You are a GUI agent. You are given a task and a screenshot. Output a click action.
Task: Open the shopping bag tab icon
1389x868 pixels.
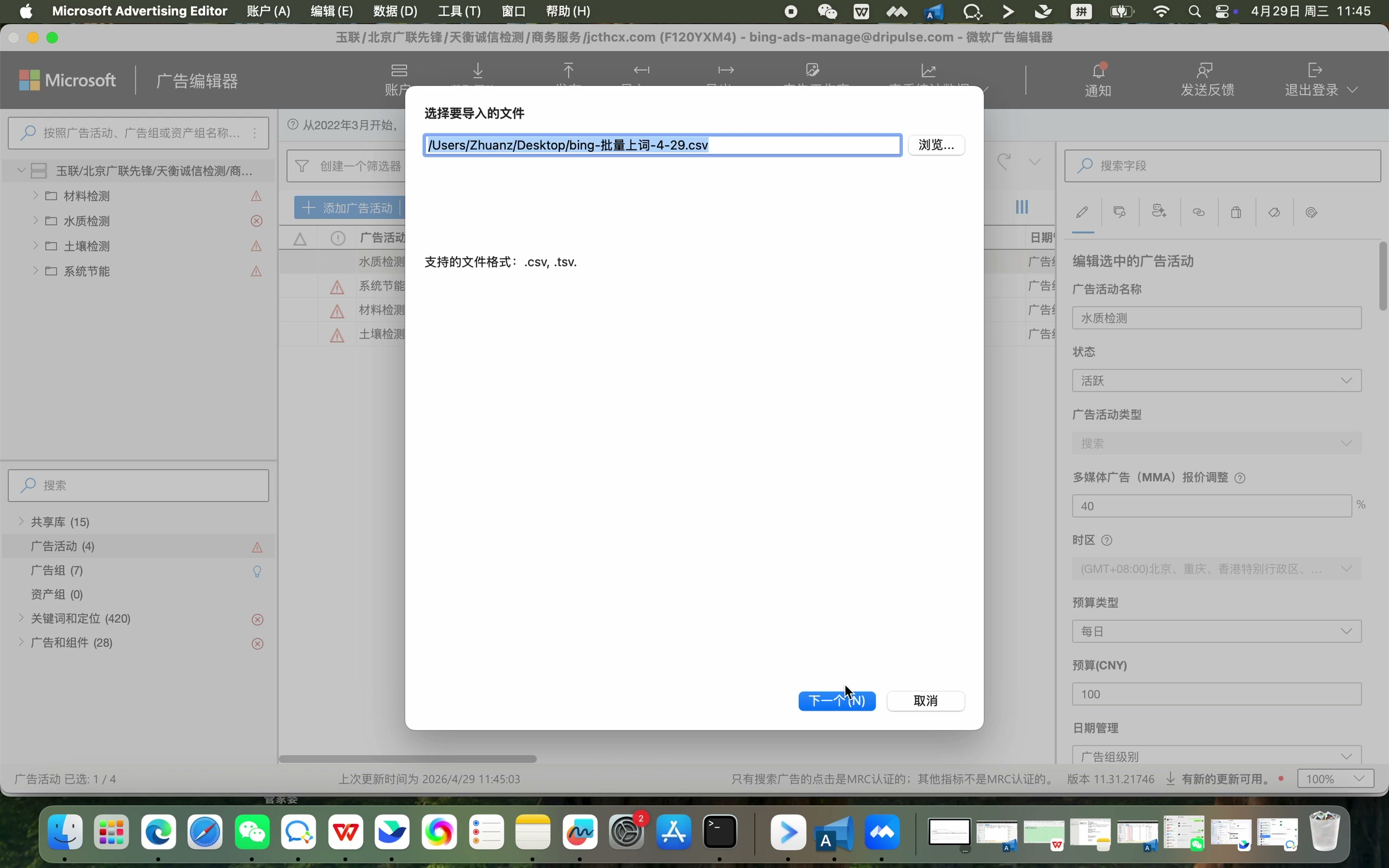point(1236,213)
